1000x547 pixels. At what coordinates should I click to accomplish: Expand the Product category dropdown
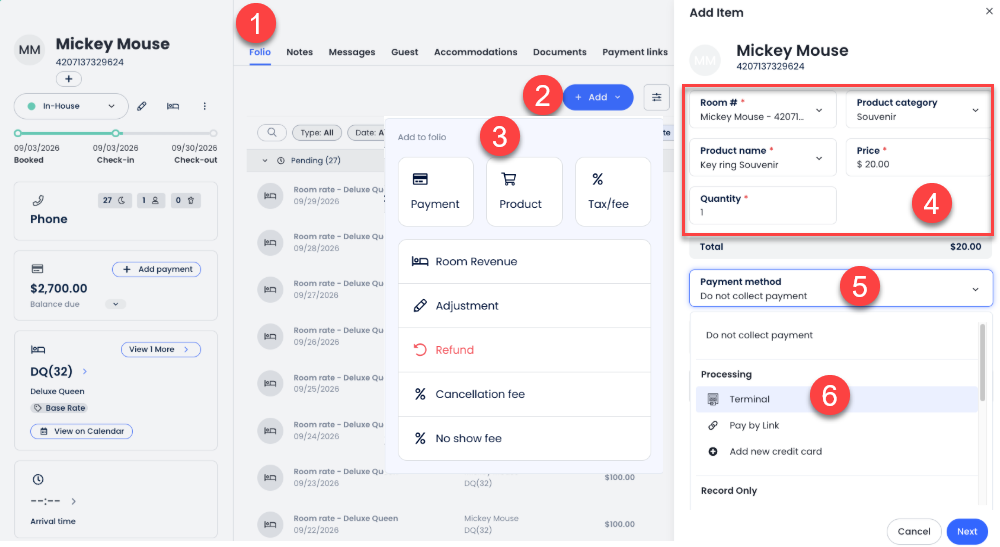[919, 110]
